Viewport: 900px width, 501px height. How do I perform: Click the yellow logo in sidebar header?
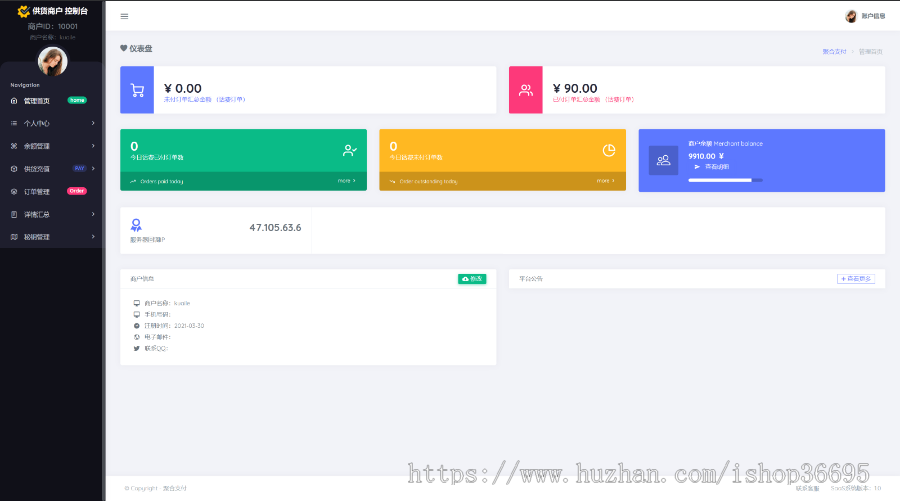coord(24,11)
